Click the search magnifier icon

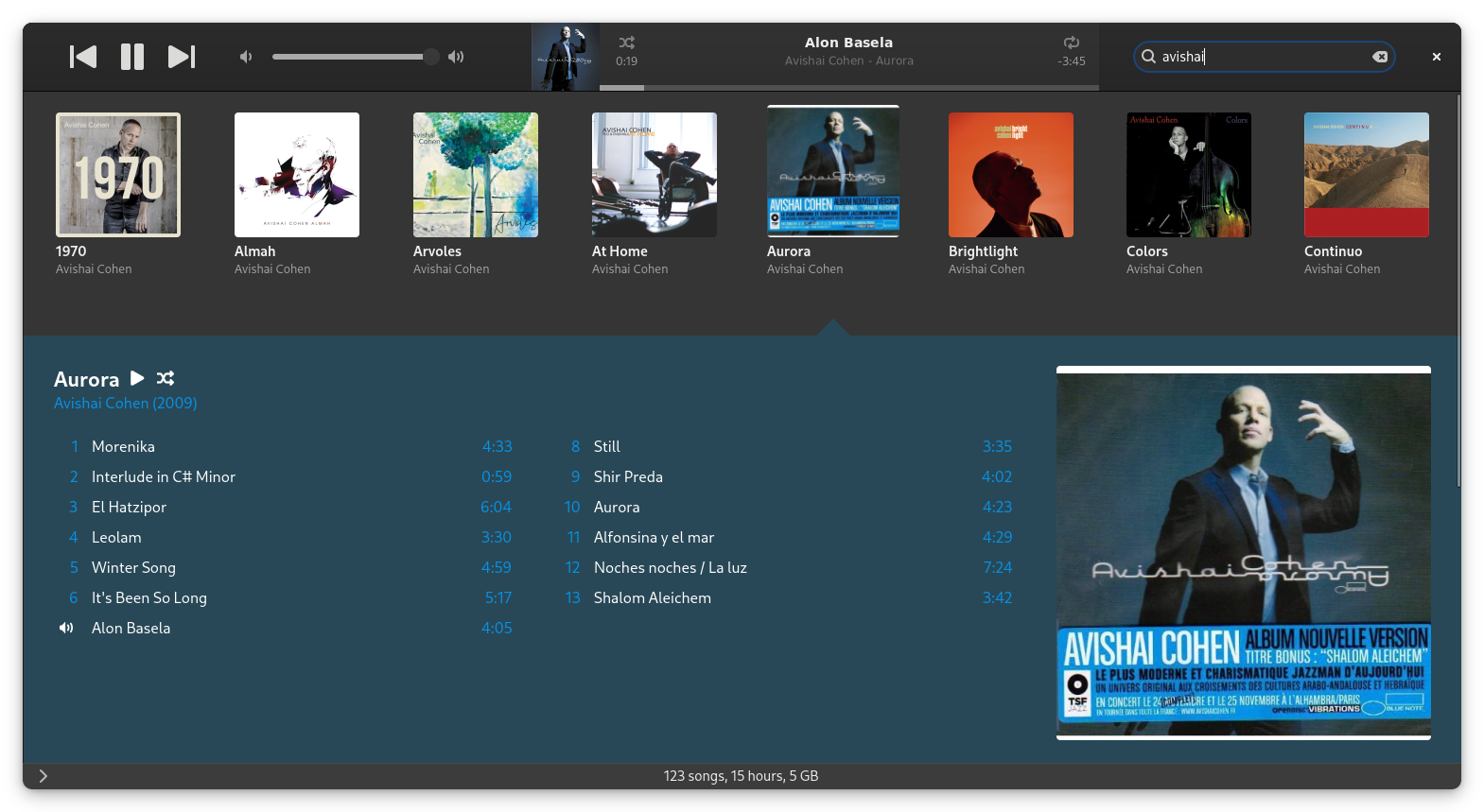(x=1148, y=57)
